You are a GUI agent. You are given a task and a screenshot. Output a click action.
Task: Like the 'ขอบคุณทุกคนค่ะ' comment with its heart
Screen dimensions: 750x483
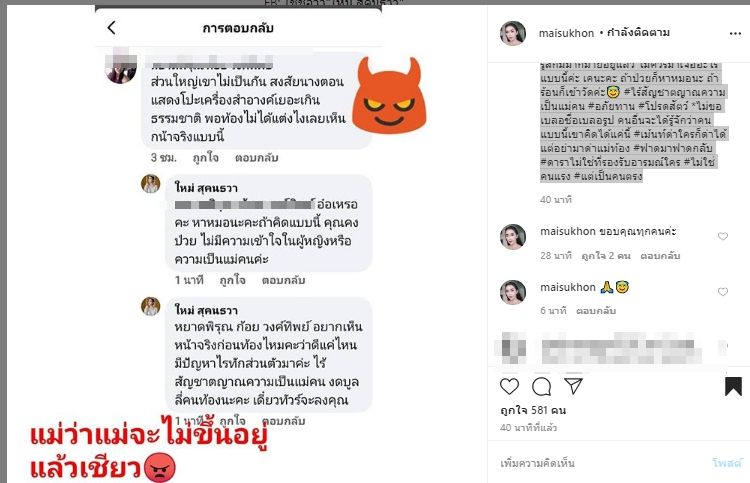click(723, 236)
